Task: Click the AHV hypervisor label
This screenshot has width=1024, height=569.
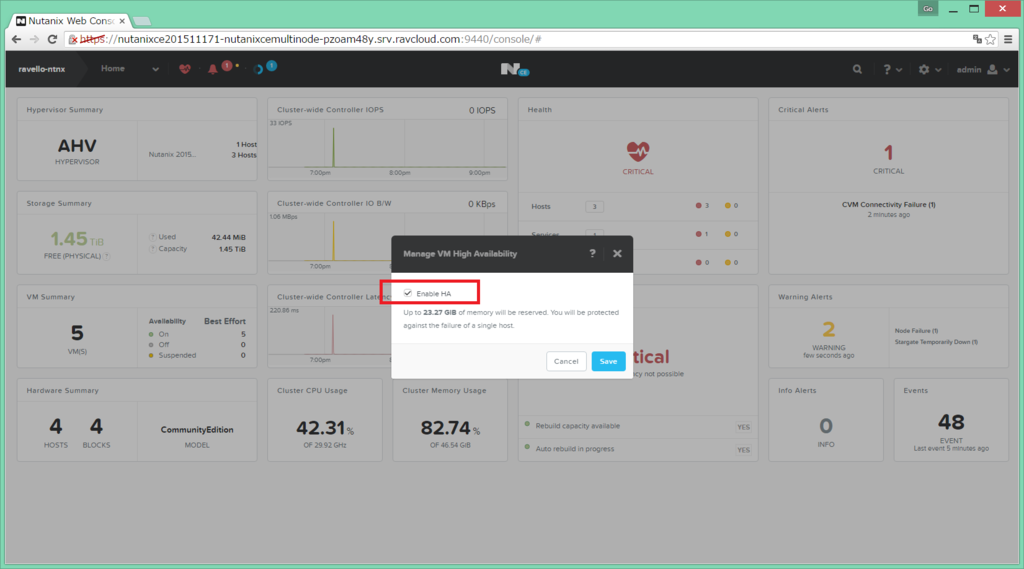Action: coord(77,146)
